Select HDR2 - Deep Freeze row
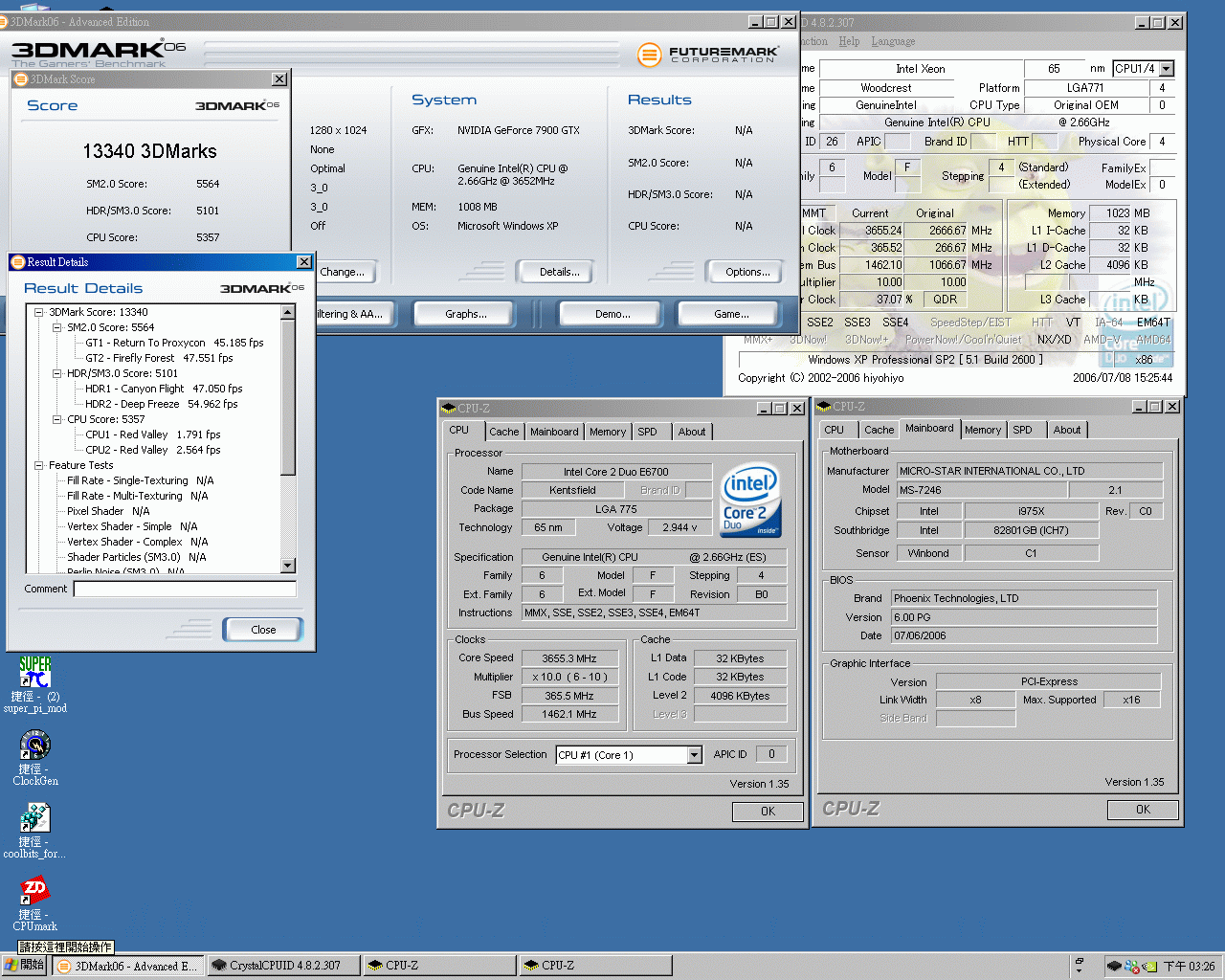Image resolution: width=1225 pixels, height=980 pixels. [161, 404]
